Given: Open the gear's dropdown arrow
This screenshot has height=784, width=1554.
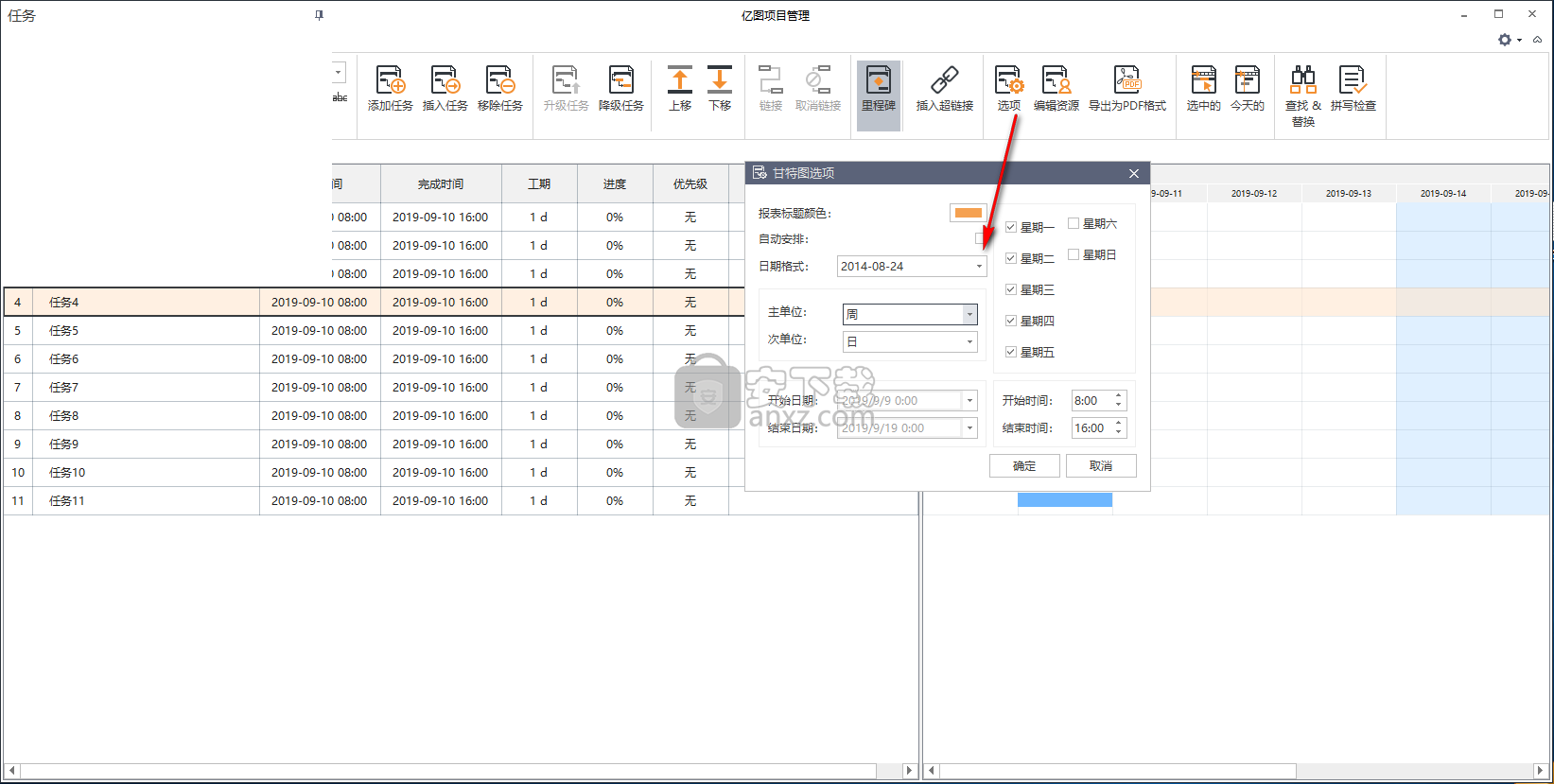Looking at the screenshot, I should 1519,40.
